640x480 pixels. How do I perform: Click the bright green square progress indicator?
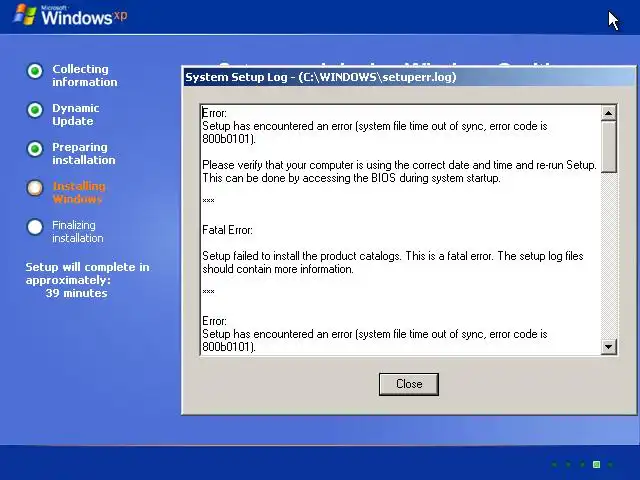tap(596, 464)
